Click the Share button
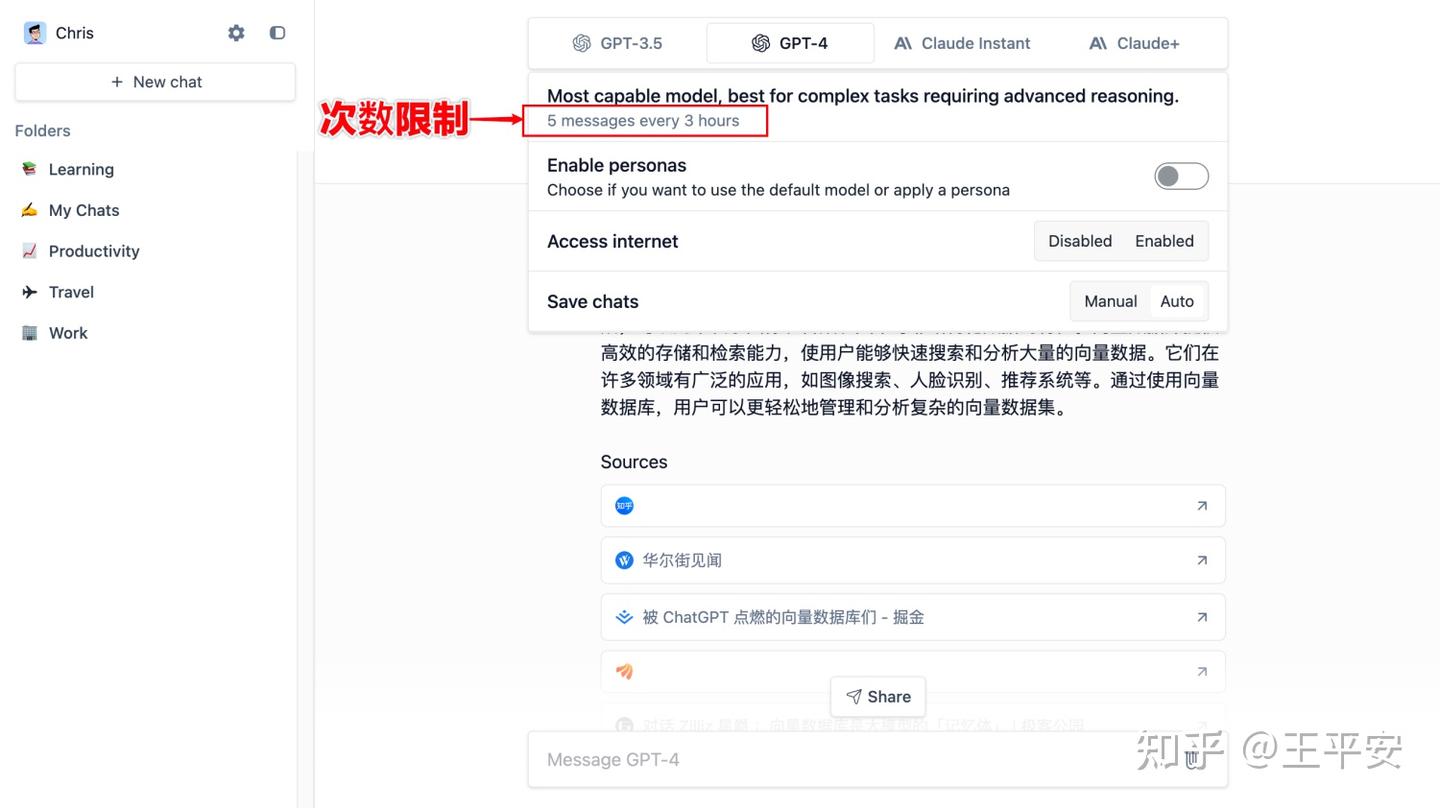The height and width of the screenshot is (808, 1440). click(877, 696)
